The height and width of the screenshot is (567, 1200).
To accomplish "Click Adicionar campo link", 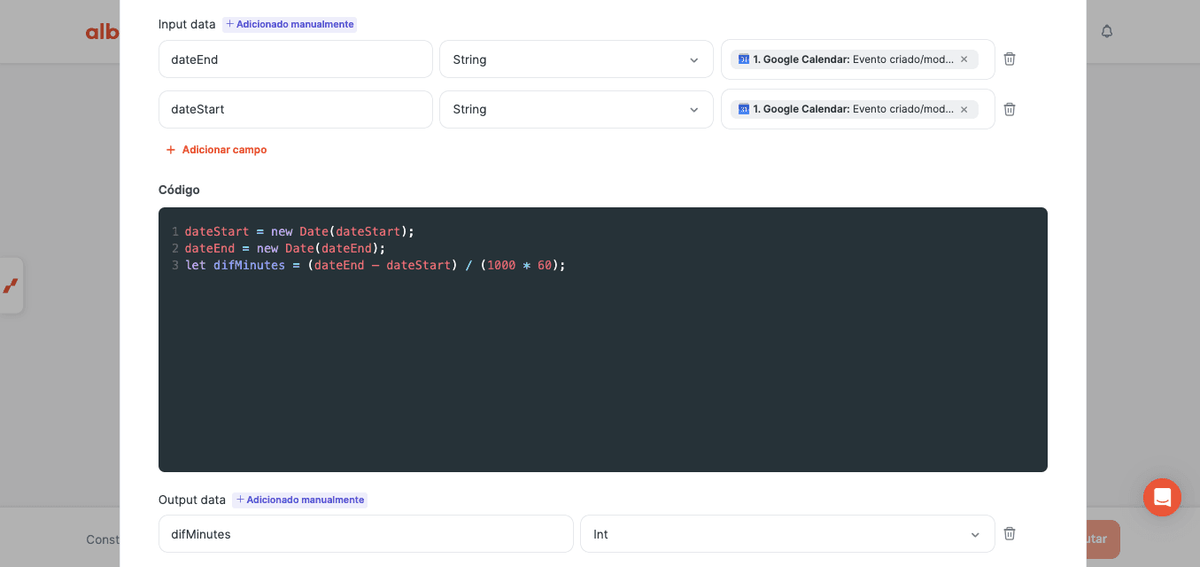I will 216,150.
